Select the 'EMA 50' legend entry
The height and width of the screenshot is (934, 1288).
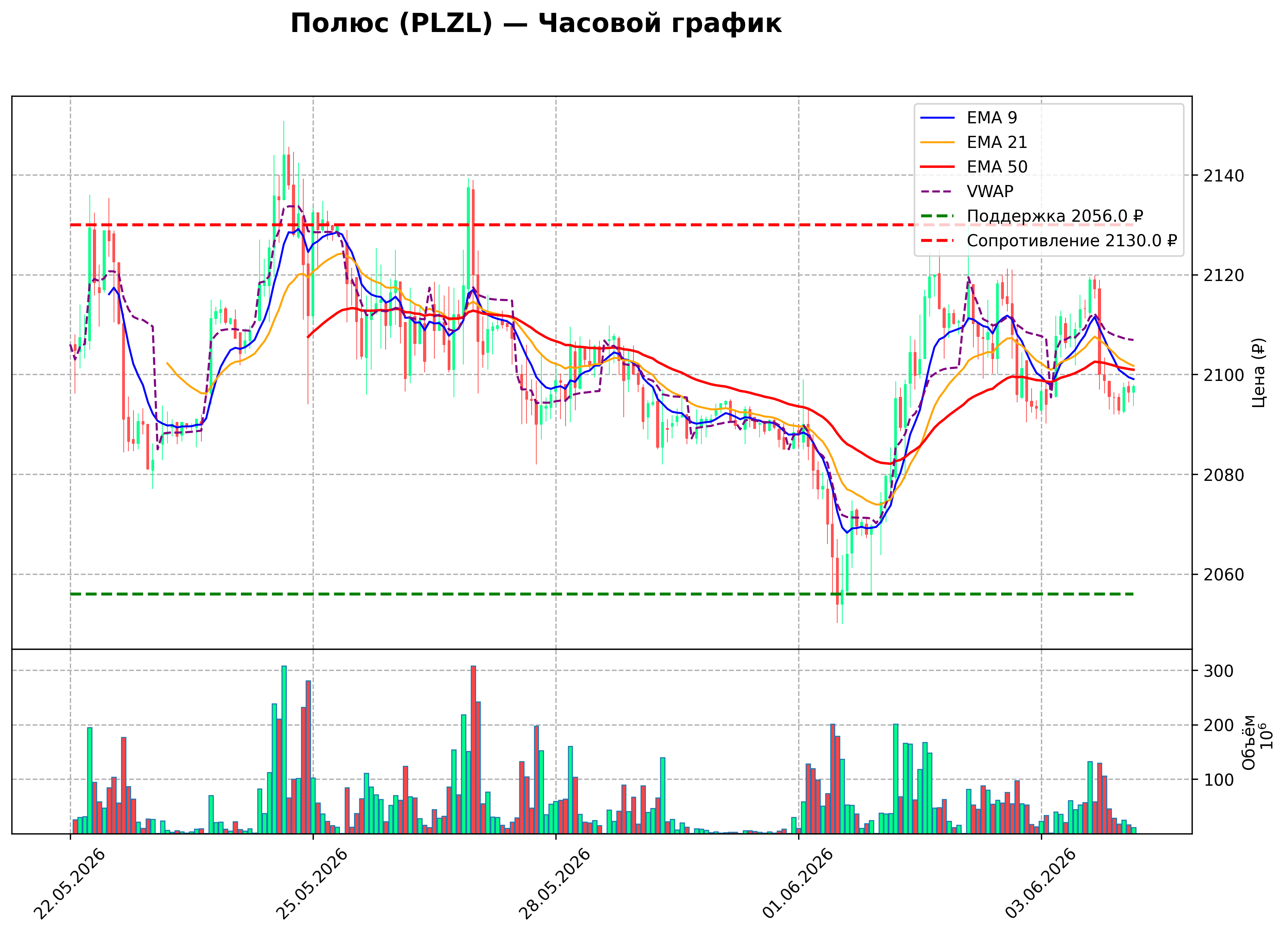tap(997, 167)
